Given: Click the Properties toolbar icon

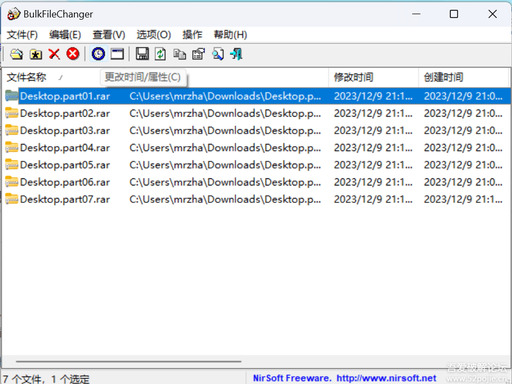Looking at the screenshot, I should [198, 54].
